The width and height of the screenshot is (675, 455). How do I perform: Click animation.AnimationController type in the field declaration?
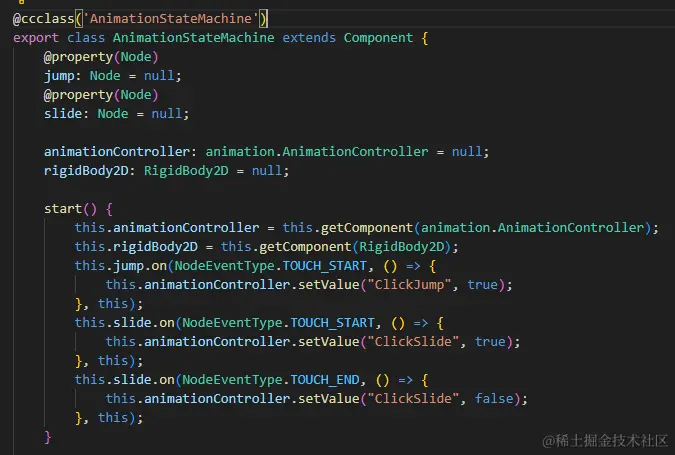[317, 152]
